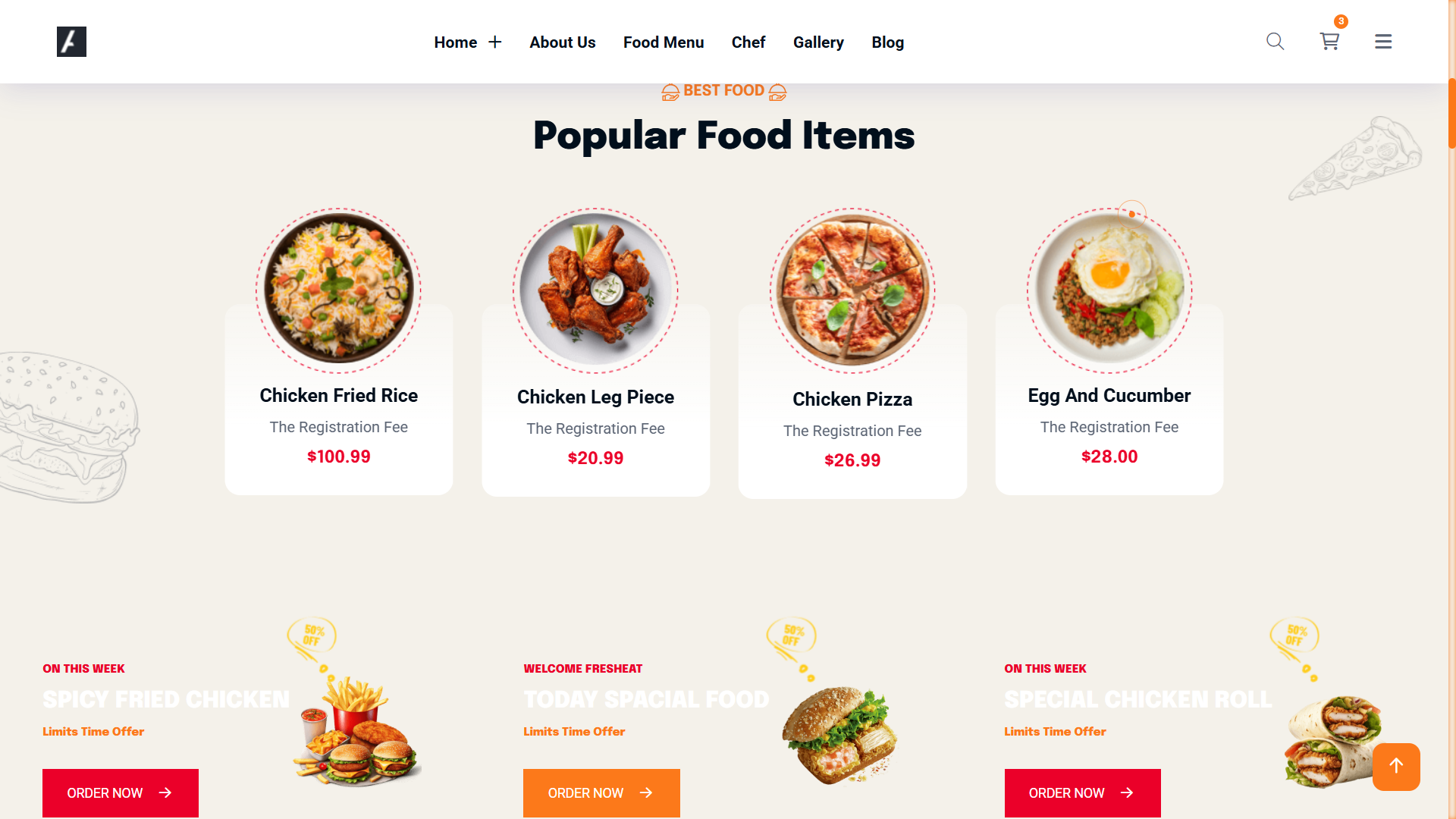Go to the About Us page

coord(562,42)
